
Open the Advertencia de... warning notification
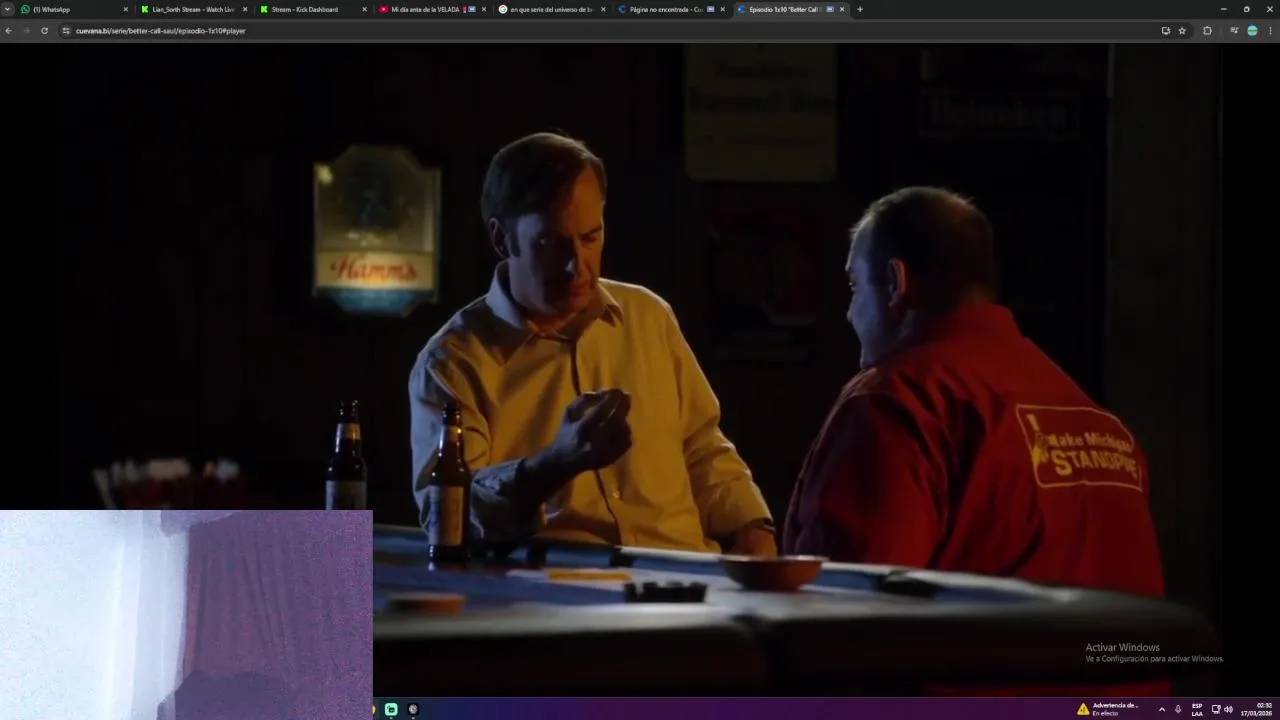(1108, 709)
